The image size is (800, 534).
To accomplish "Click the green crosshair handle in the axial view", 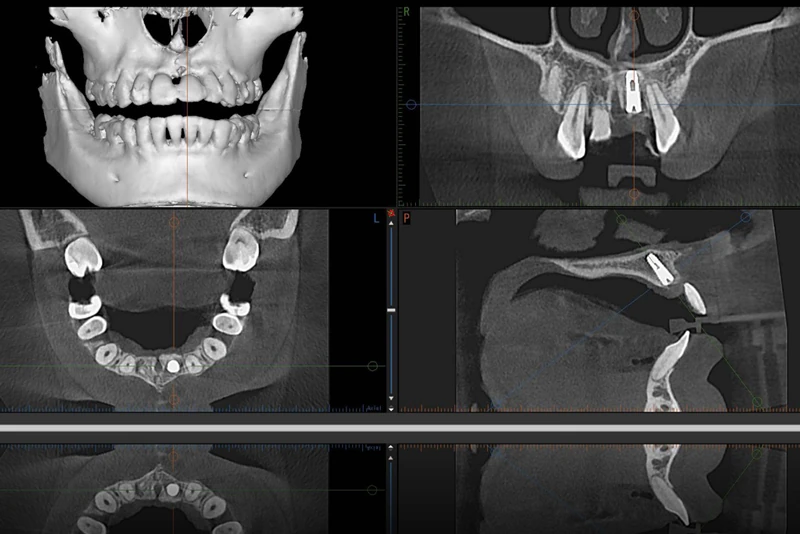I will [373, 366].
